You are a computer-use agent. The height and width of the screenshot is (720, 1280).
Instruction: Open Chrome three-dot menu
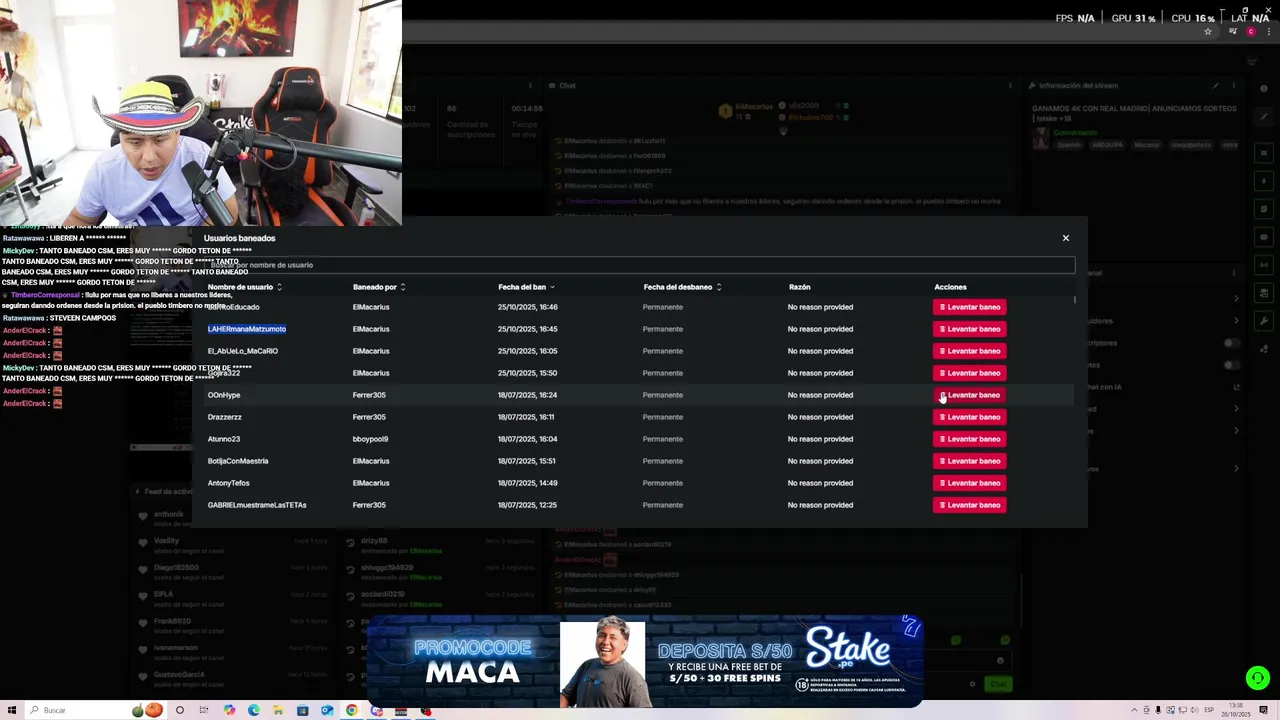[x=1267, y=32]
